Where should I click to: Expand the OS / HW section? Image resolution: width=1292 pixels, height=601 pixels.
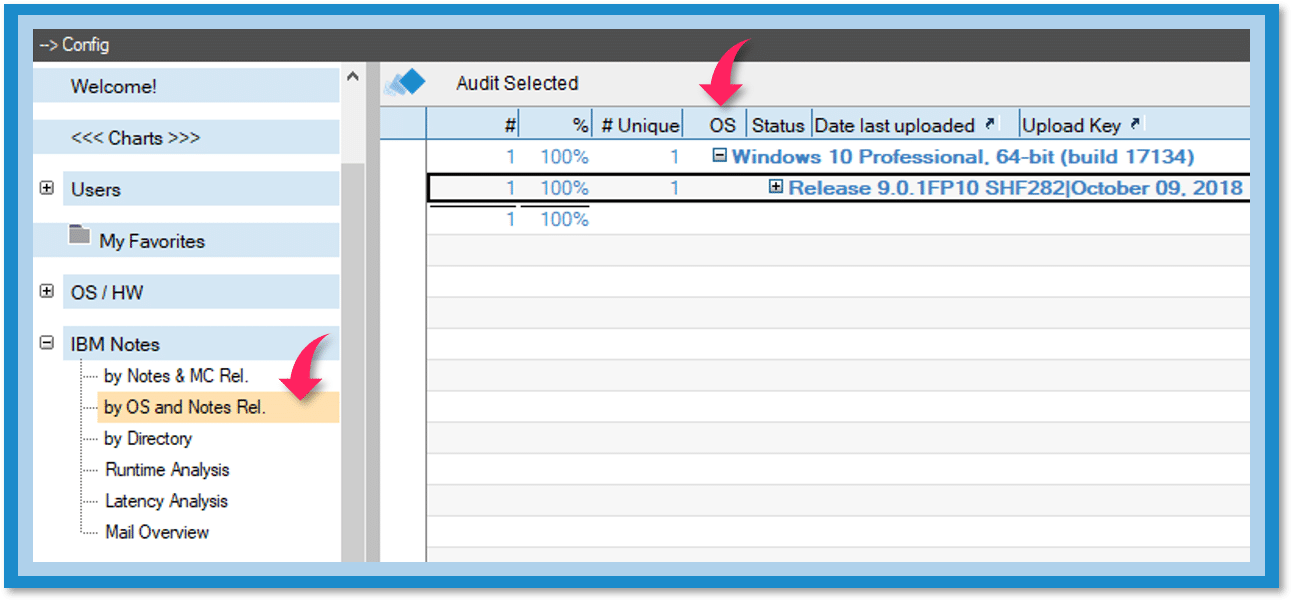(x=46, y=291)
